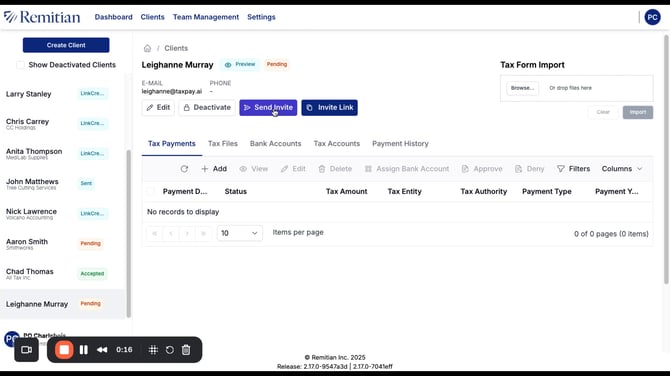Open the Filters panel
Image resolution: width=670 pixels, height=376 pixels.
pos(573,169)
